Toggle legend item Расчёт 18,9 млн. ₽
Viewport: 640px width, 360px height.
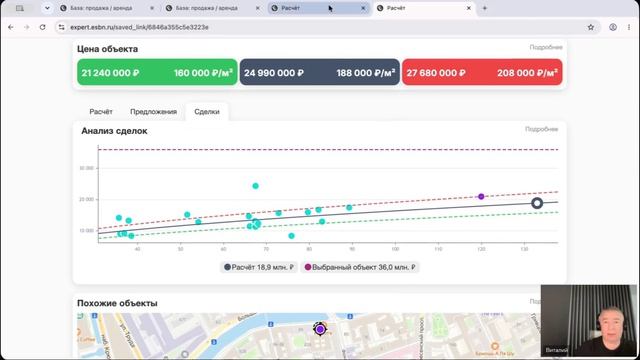pos(259,267)
